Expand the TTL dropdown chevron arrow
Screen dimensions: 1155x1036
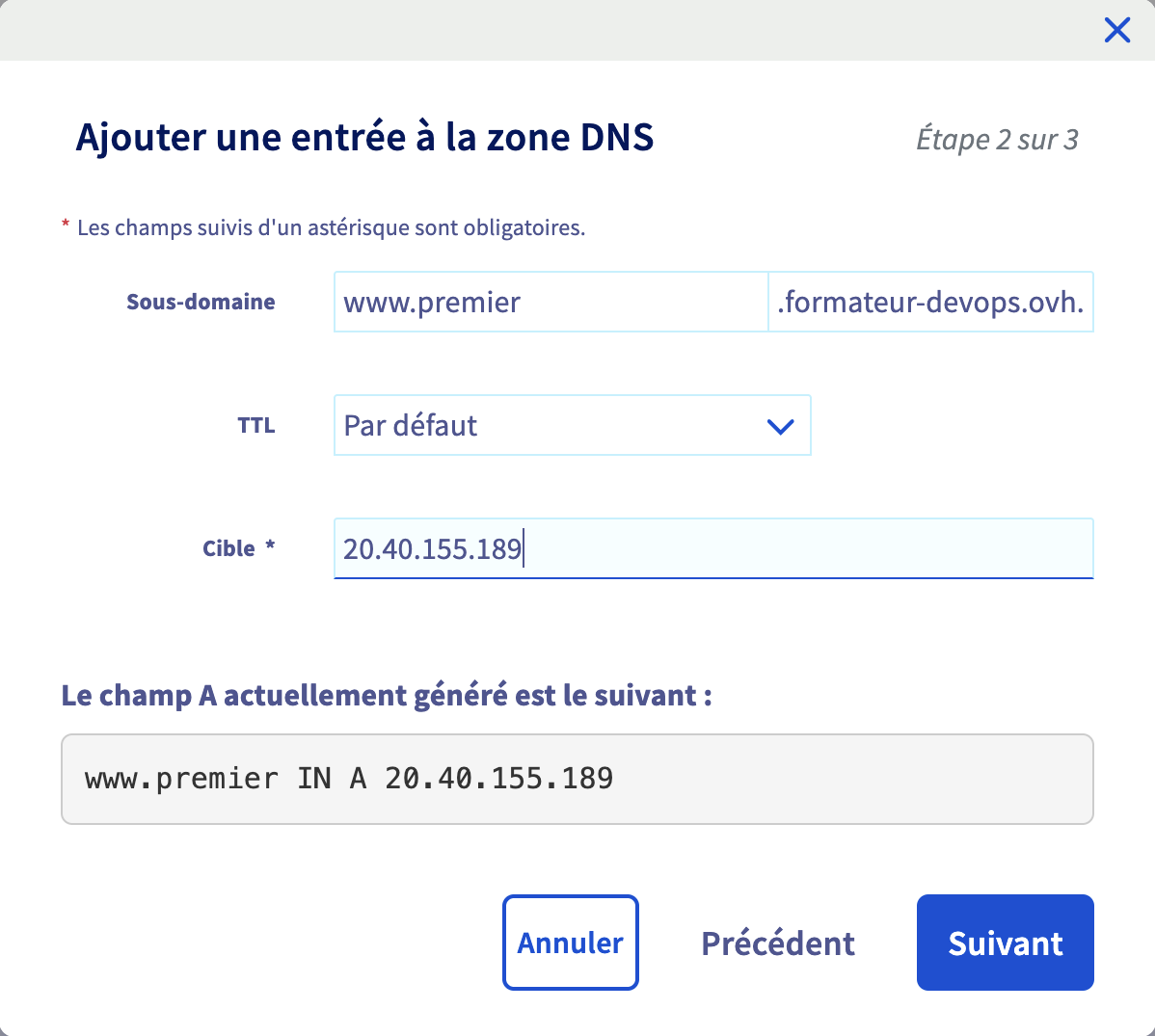click(780, 426)
